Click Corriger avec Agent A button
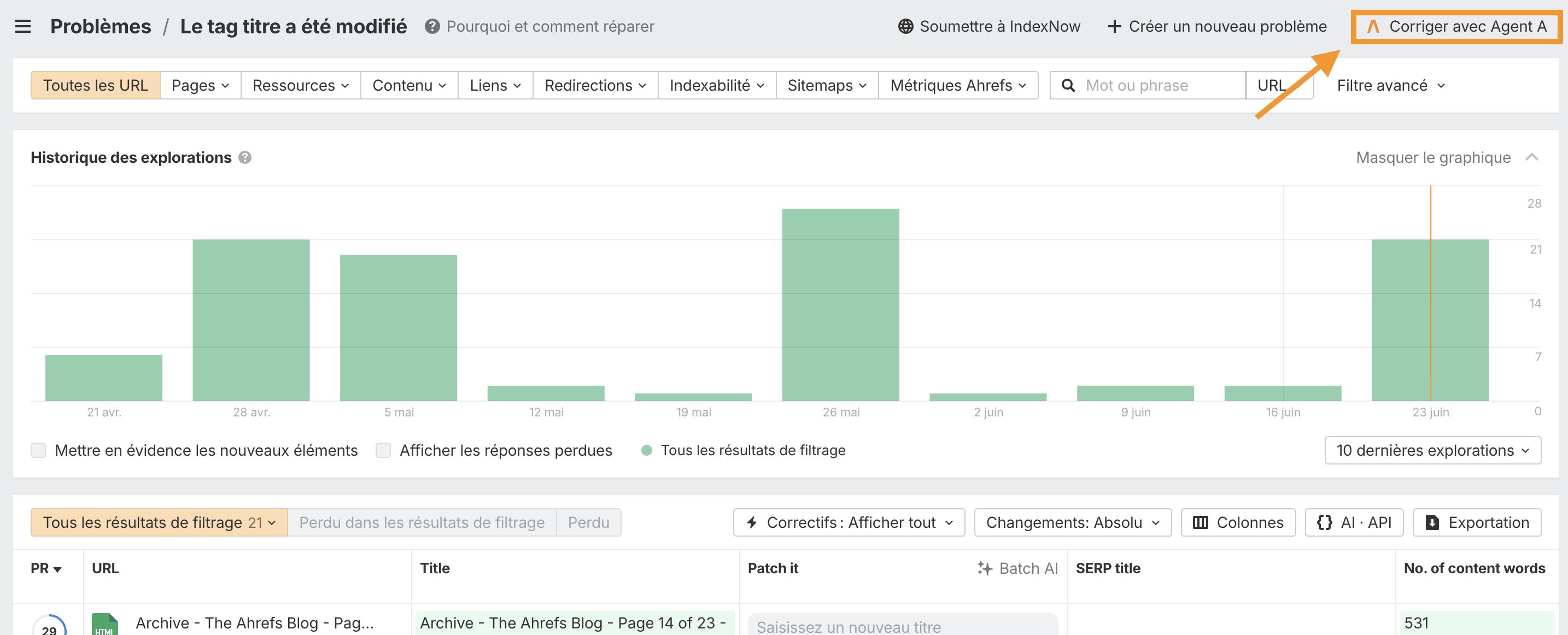The height and width of the screenshot is (635, 1568). 1456,26
